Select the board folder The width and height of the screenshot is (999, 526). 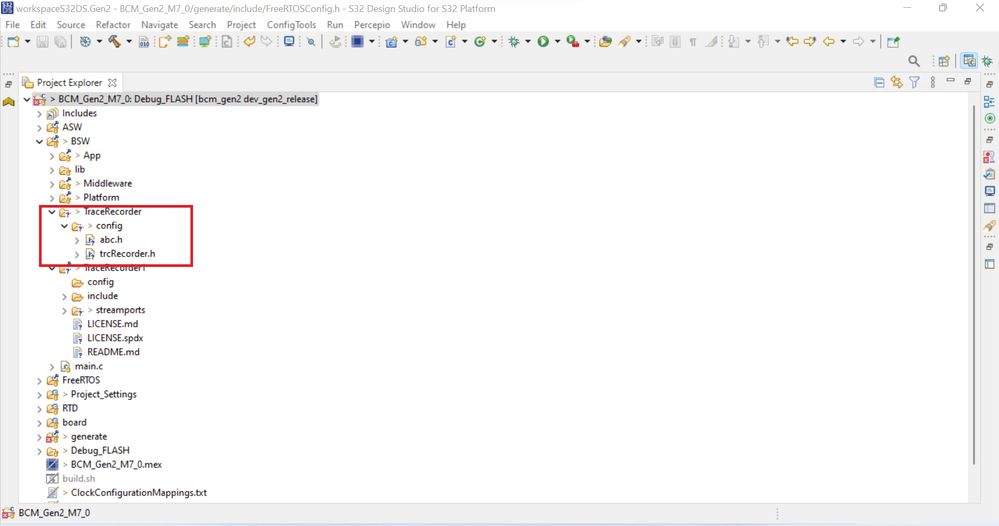[x=75, y=422]
